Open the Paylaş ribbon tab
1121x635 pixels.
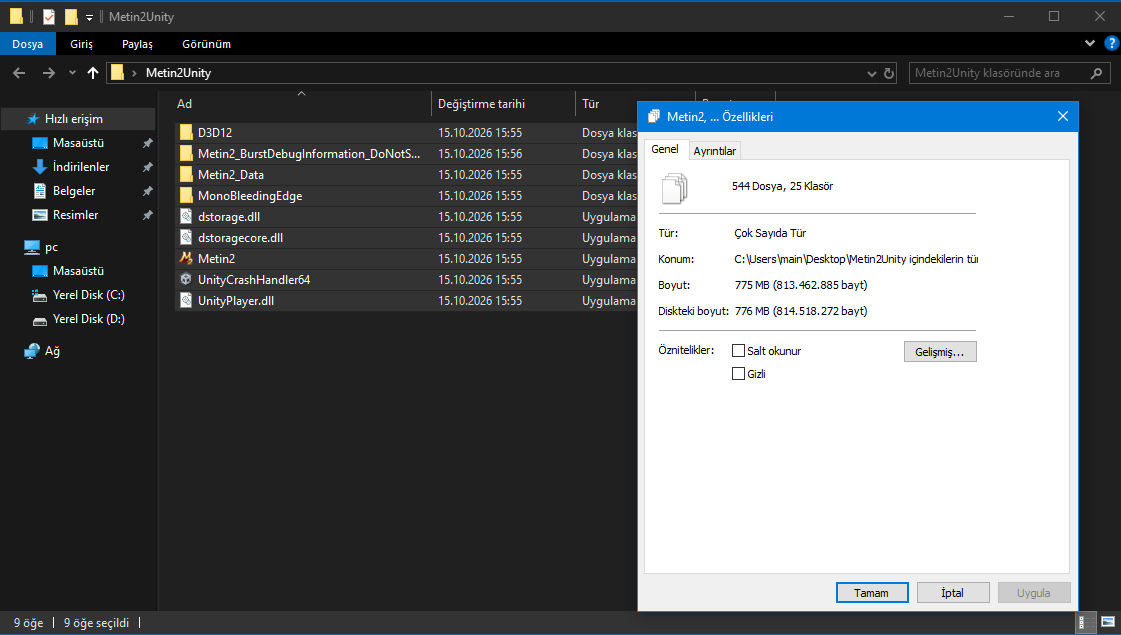(137, 44)
